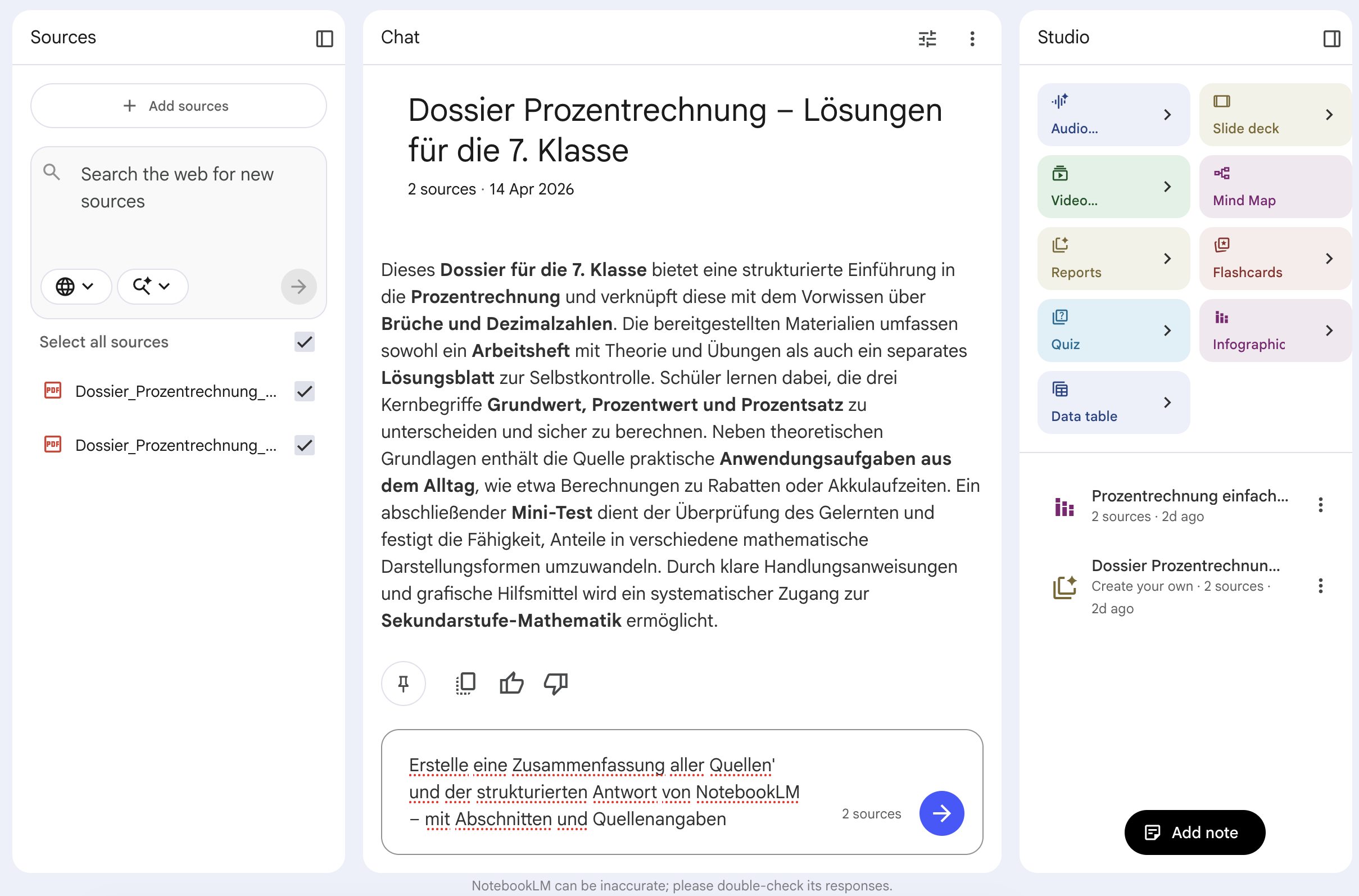Collapse the Sources panel

click(324, 38)
